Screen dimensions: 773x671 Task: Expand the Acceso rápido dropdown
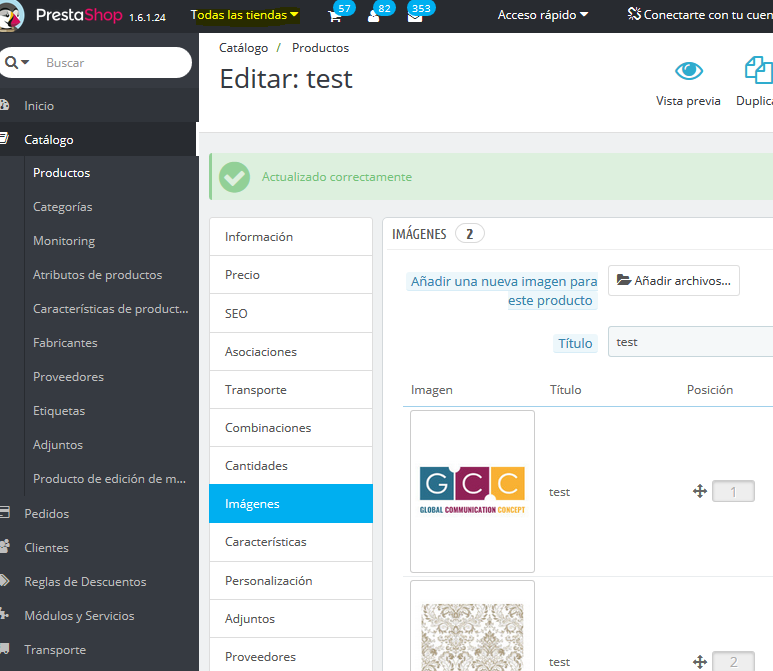point(543,15)
